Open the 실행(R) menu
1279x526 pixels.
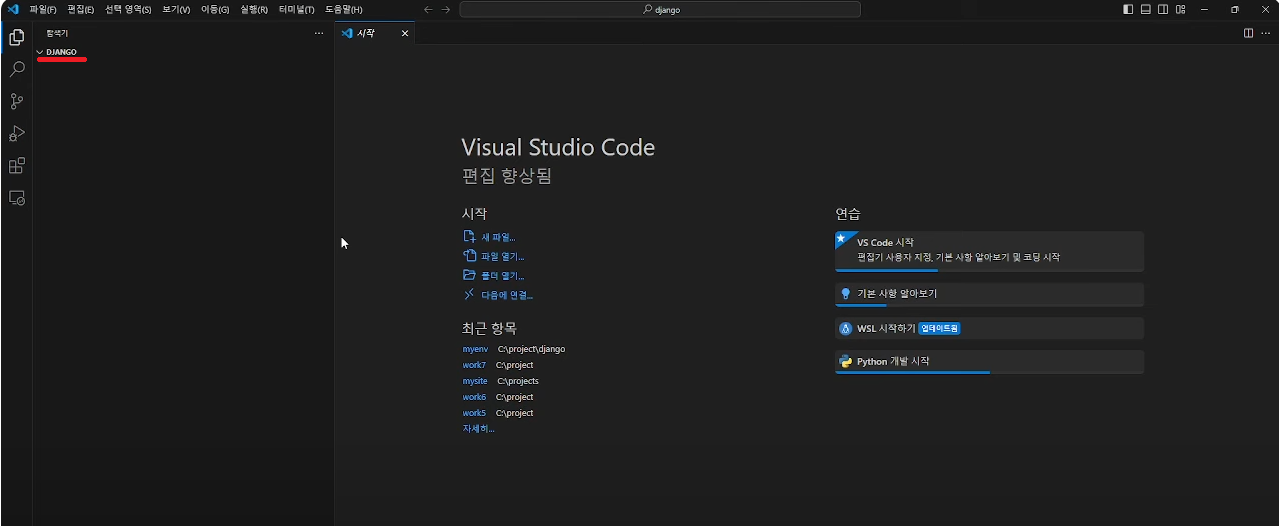(254, 9)
